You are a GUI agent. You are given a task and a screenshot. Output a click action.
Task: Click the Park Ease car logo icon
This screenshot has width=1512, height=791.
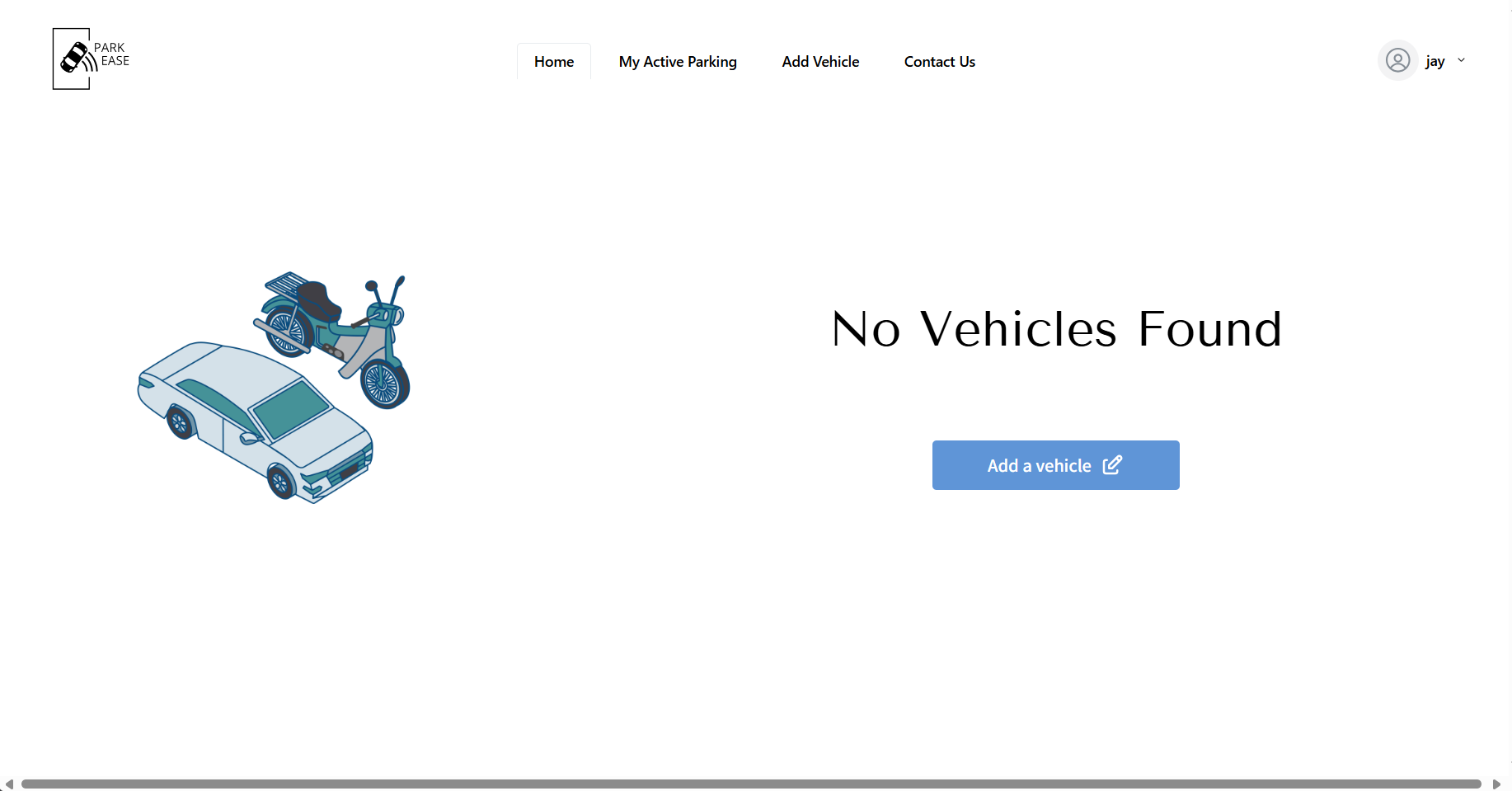[x=75, y=58]
